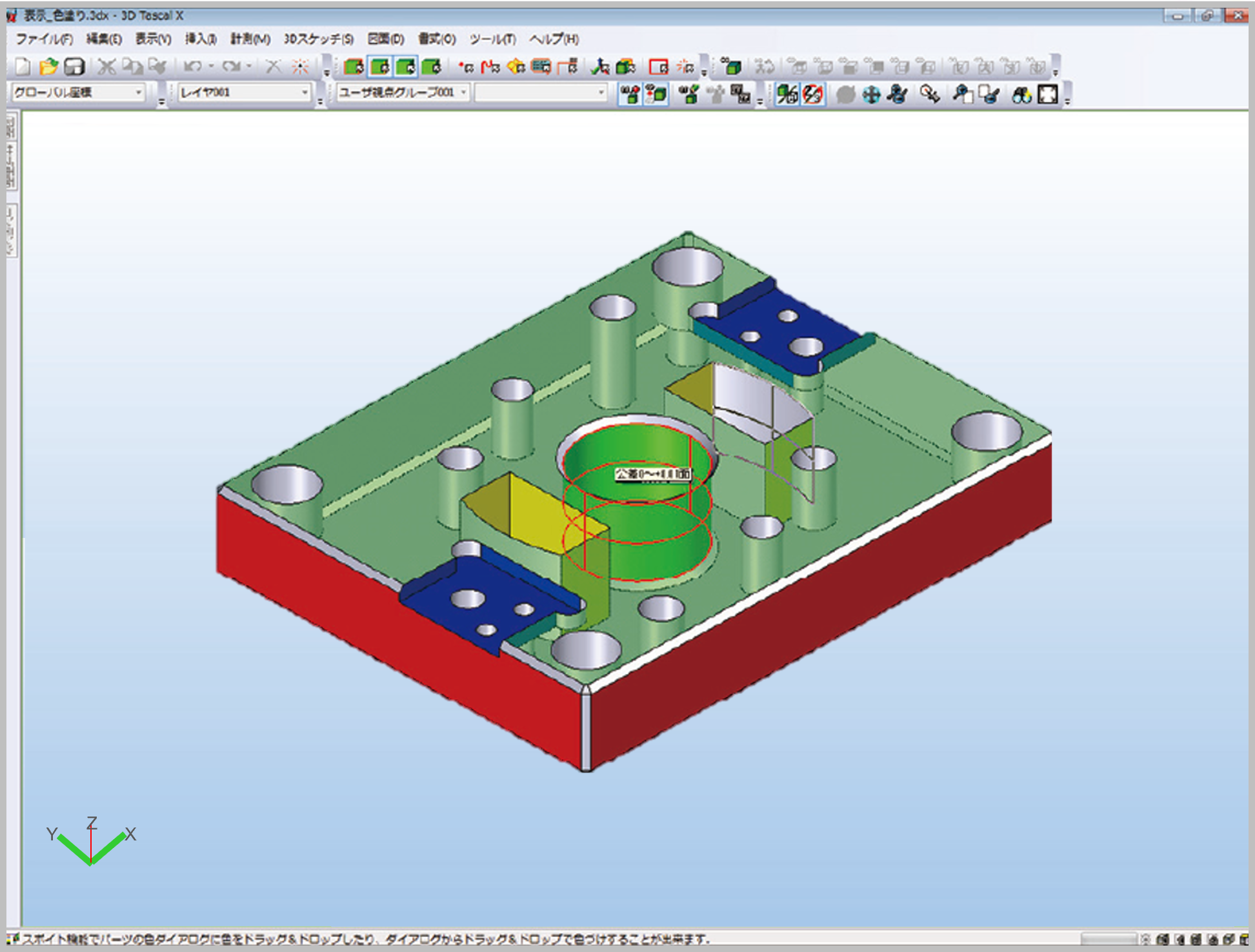Click the Undo arrow icon
1255x952 pixels.
click(192, 66)
